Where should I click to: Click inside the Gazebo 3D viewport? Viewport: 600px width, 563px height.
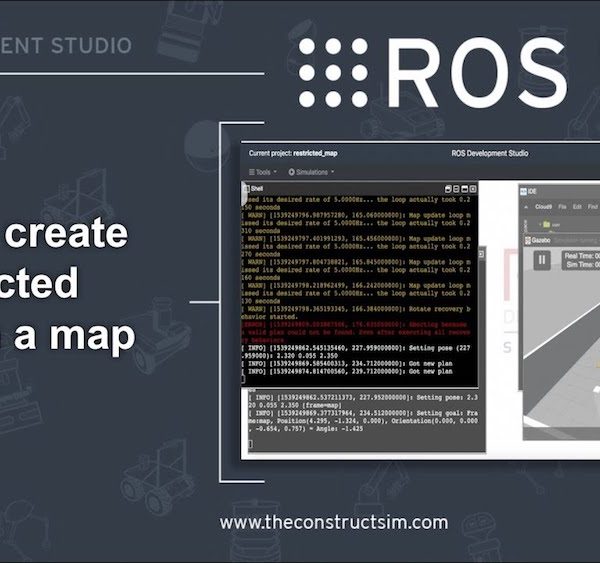562,344
